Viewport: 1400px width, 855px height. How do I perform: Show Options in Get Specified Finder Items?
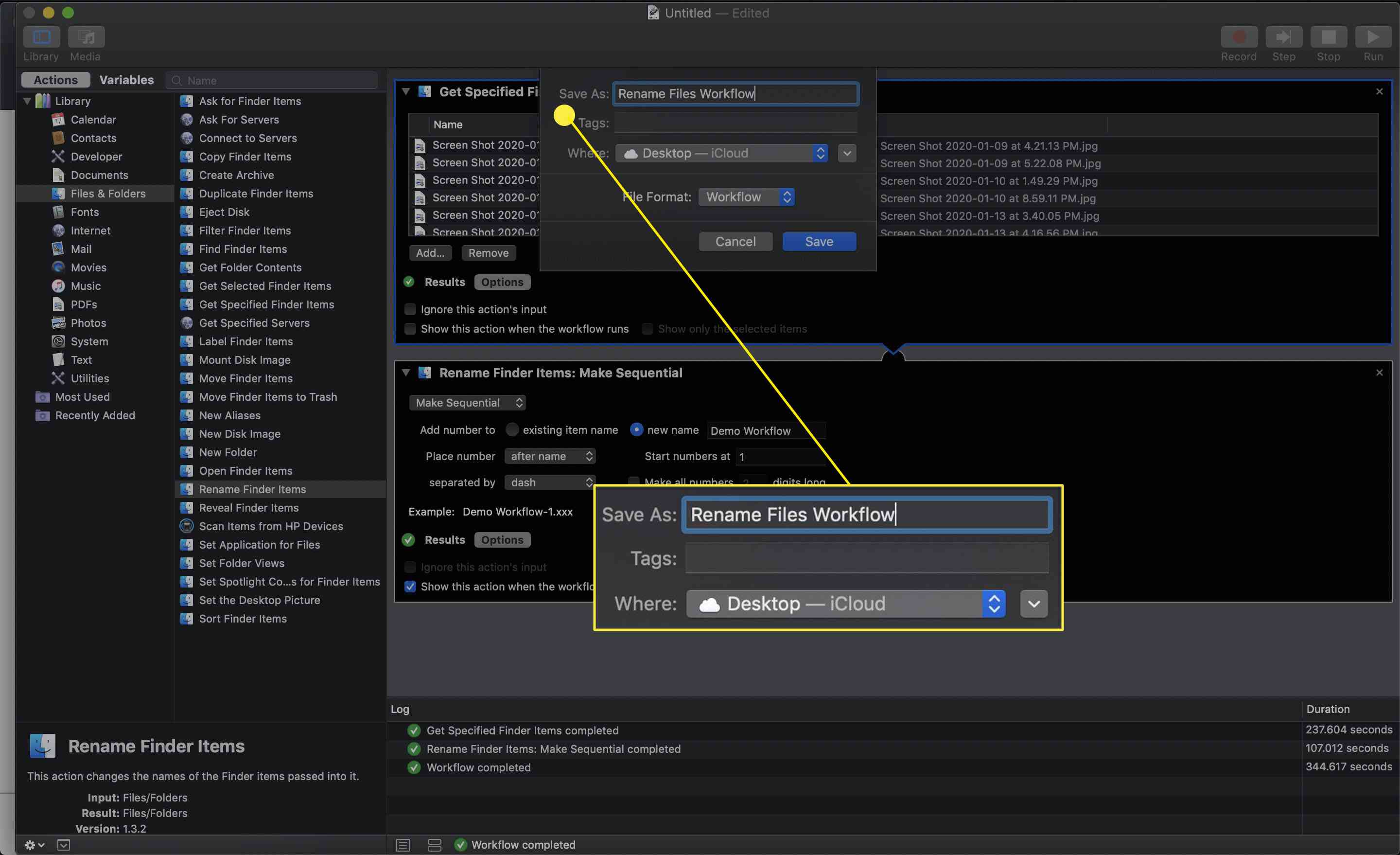coord(502,282)
